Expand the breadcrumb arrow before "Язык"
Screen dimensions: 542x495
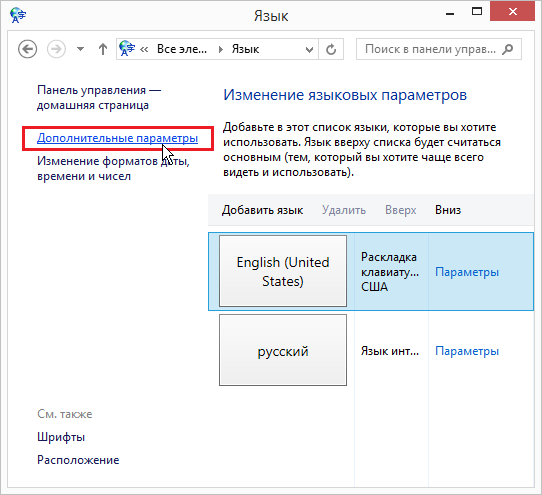pos(221,49)
